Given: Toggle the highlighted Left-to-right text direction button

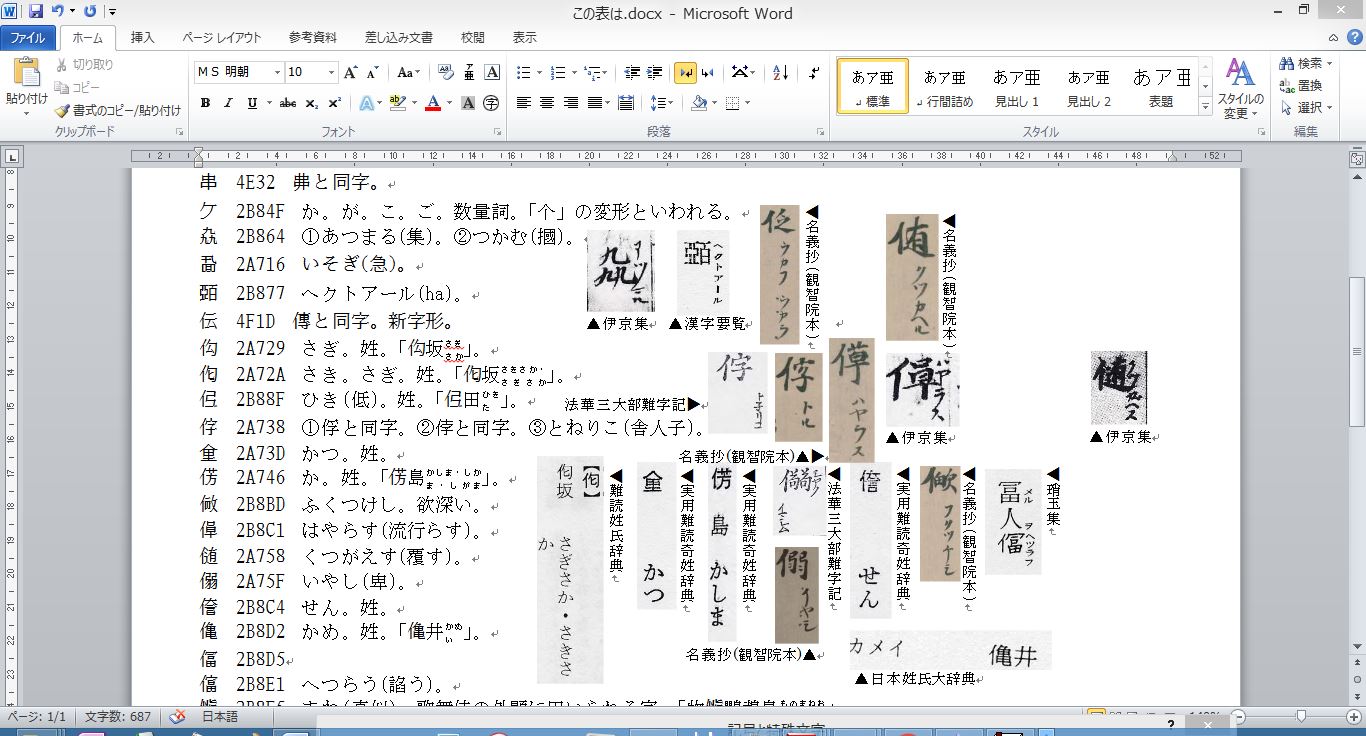Looking at the screenshot, I should pyautogui.click(x=685, y=72).
